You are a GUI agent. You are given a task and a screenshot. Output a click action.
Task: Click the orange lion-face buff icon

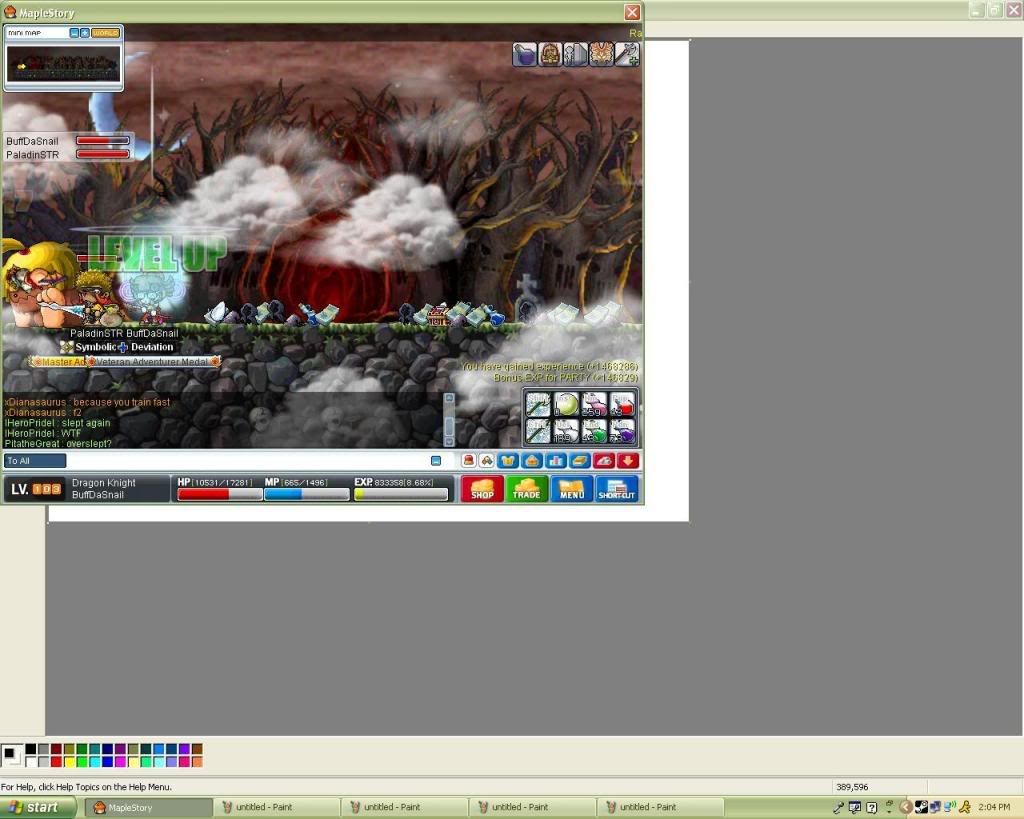click(601, 54)
